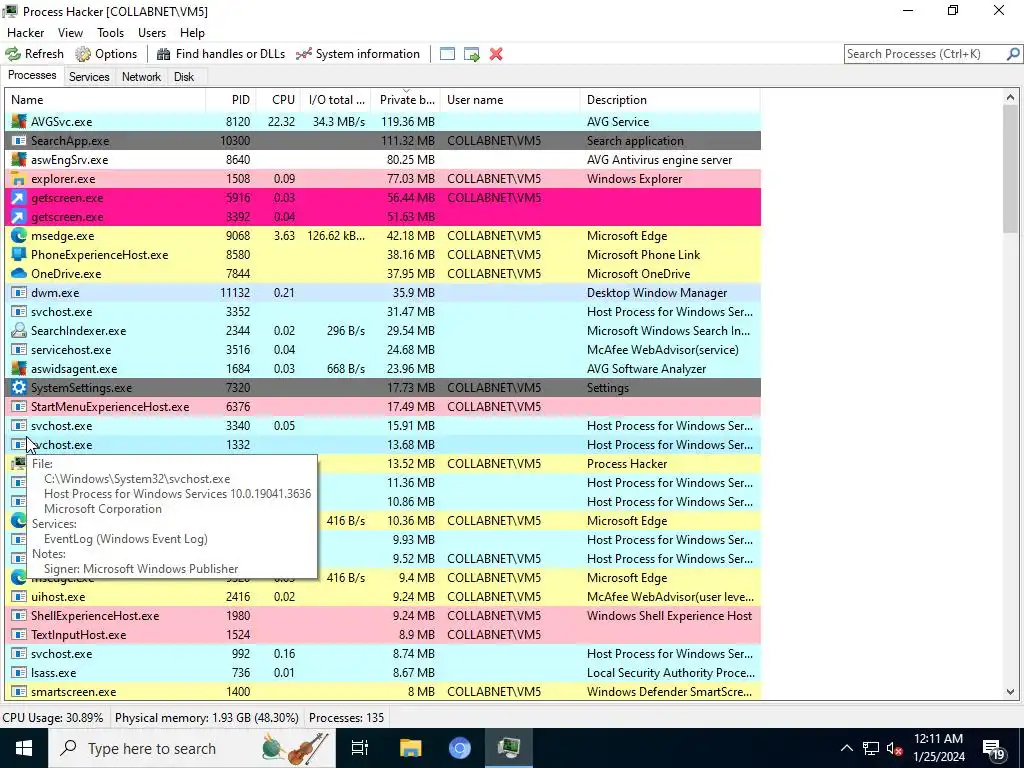Viewport: 1024px width, 768px height.
Task: Click the muted volume tray icon
Action: tap(894, 748)
